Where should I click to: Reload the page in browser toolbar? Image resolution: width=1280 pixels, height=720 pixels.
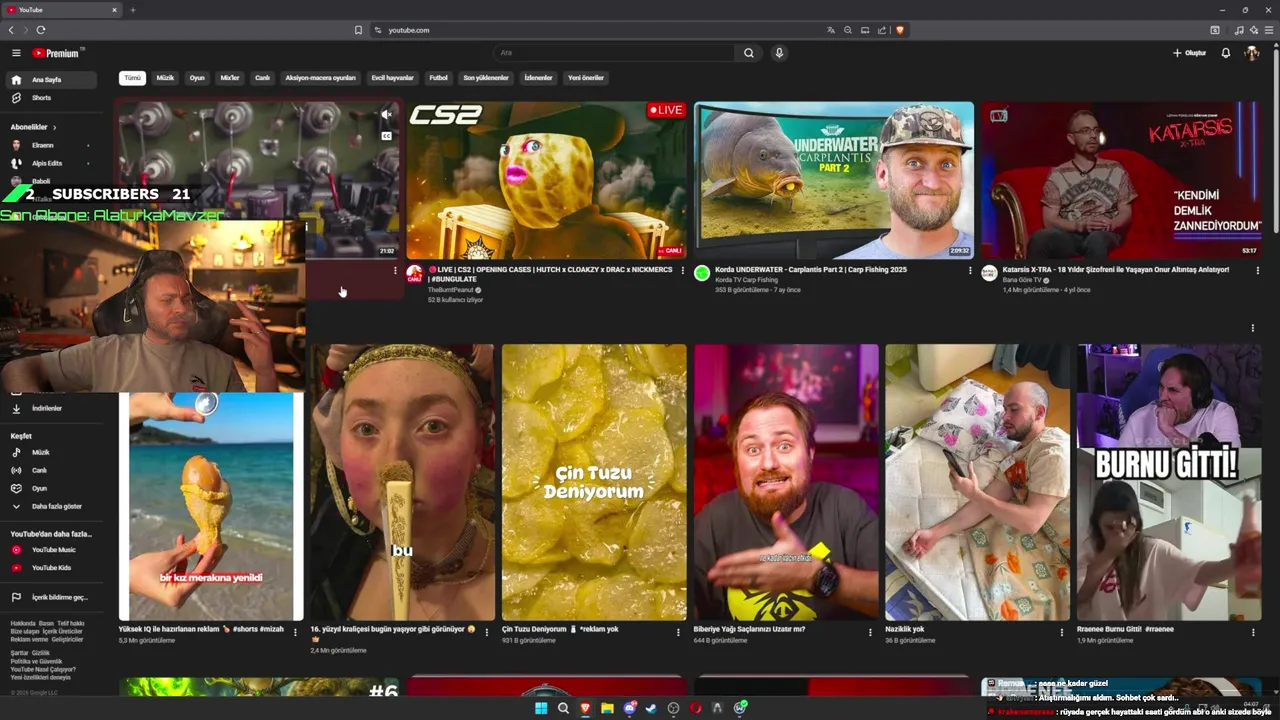pos(41,30)
